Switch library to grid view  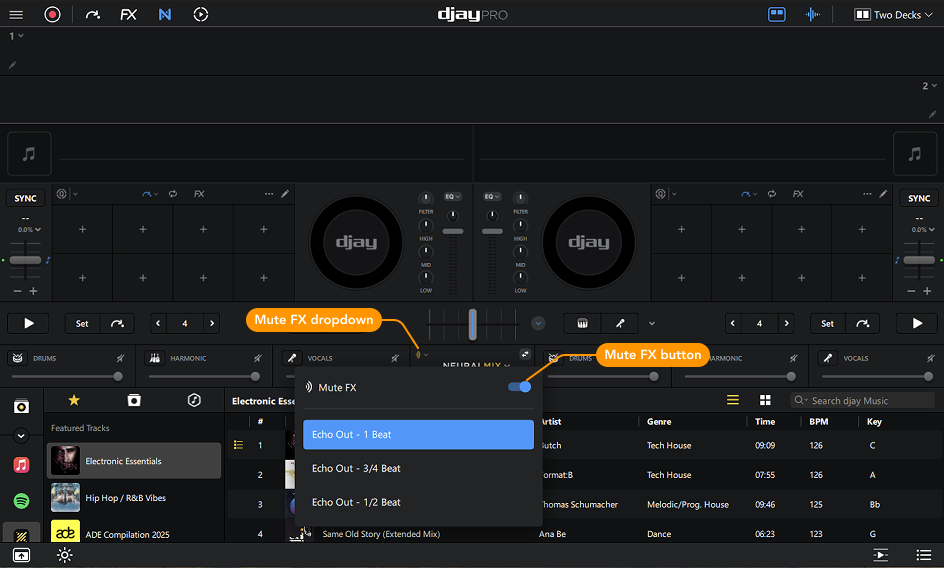(765, 400)
